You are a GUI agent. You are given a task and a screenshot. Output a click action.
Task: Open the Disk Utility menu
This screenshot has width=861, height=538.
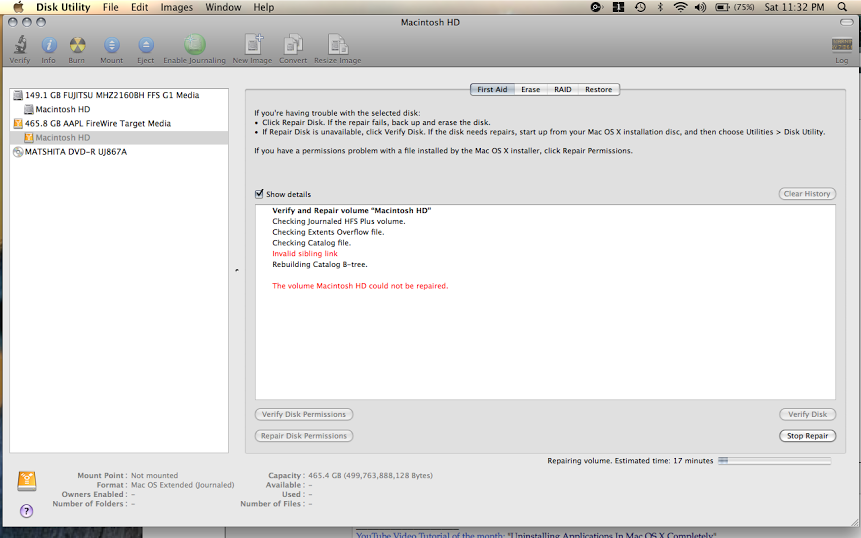(63, 7)
